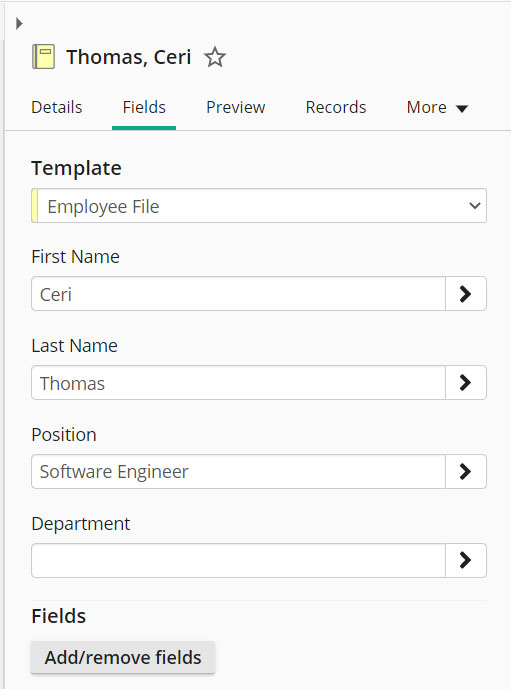This screenshot has height=689, width=511.
Task: Click the Add/remove fields button
Action: [x=123, y=657]
